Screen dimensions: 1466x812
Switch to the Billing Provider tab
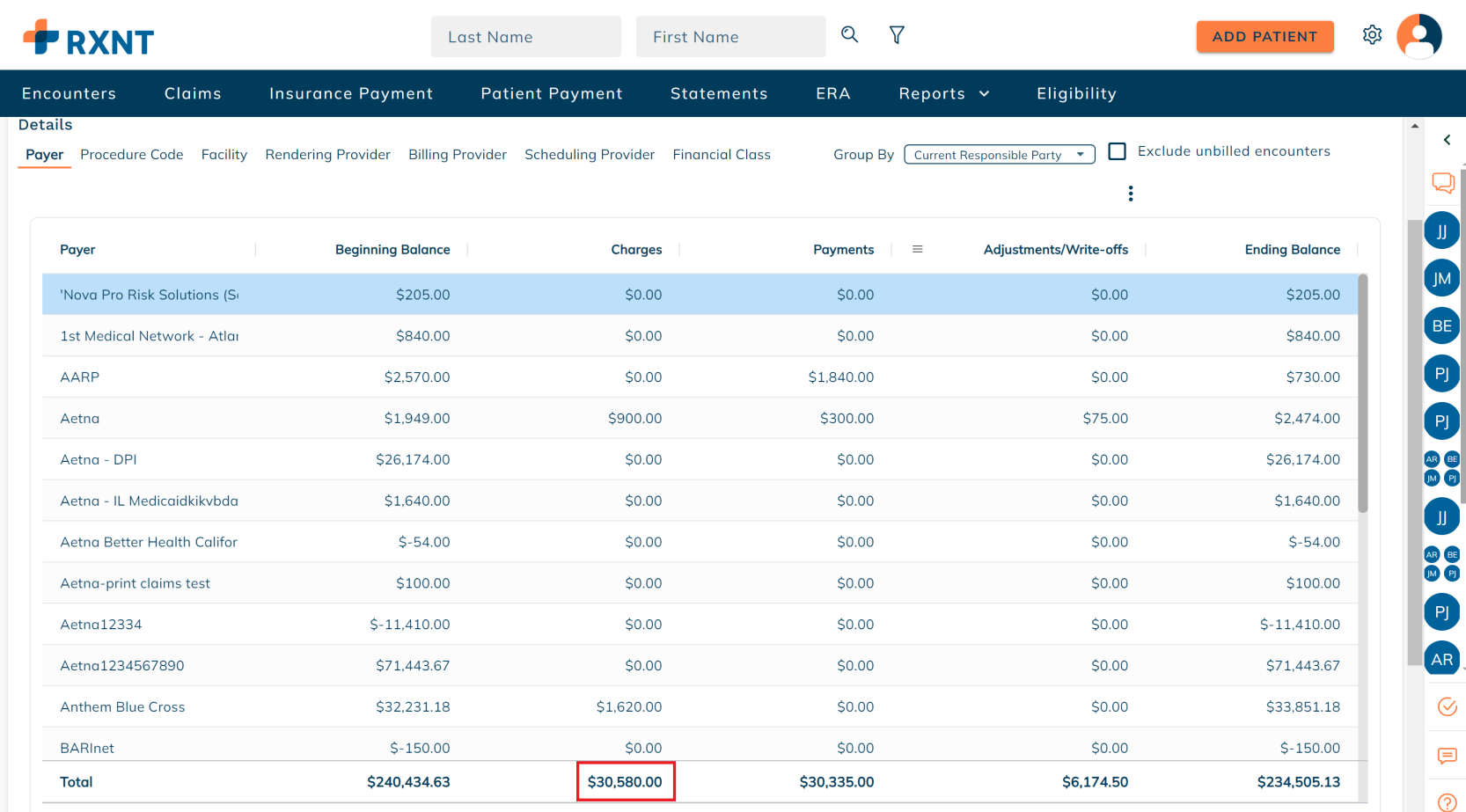(458, 155)
